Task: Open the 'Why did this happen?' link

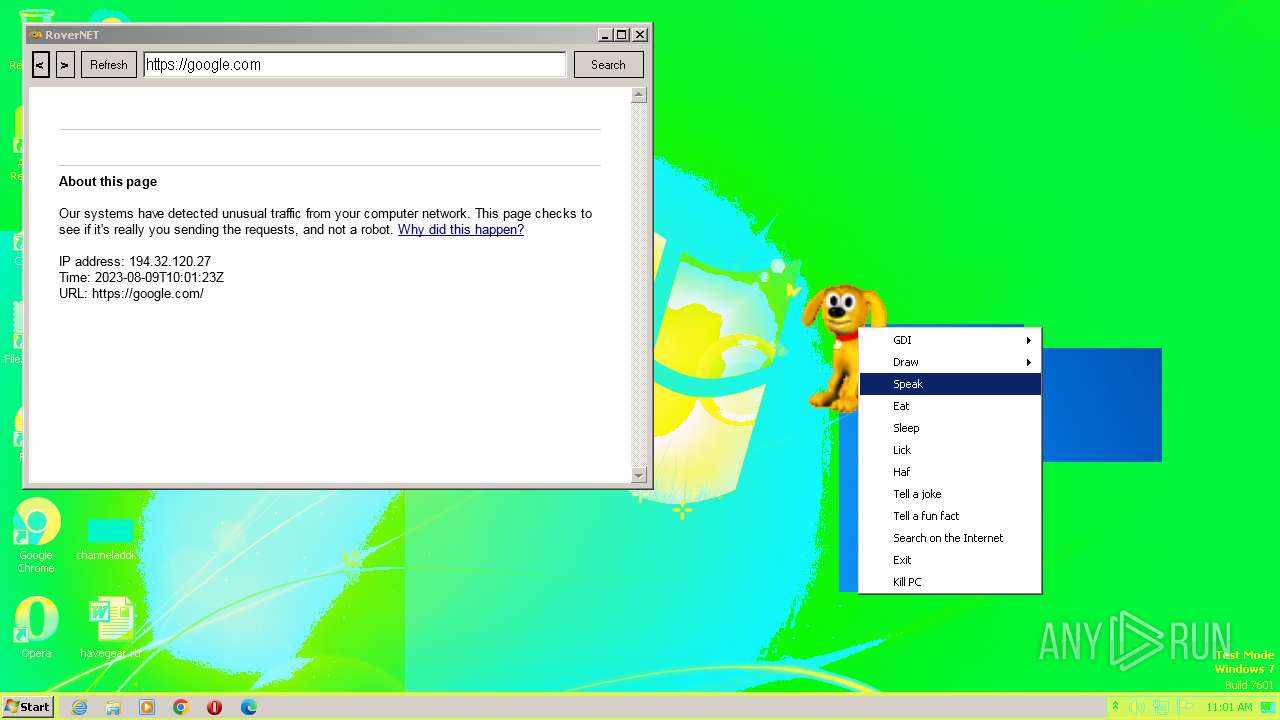Action: pyautogui.click(x=461, y=230)
